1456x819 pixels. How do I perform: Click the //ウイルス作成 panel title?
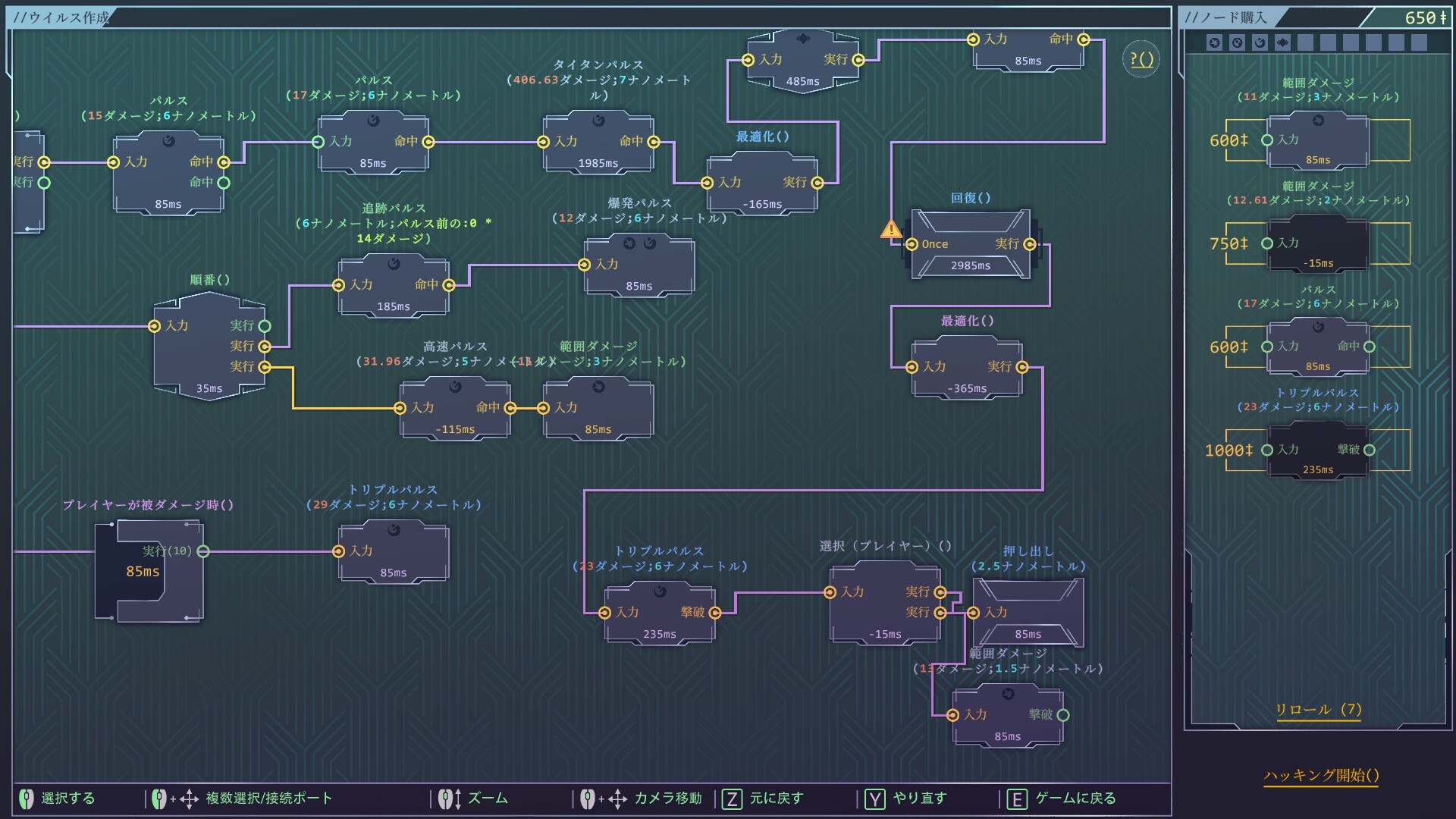tap(62, 17)
